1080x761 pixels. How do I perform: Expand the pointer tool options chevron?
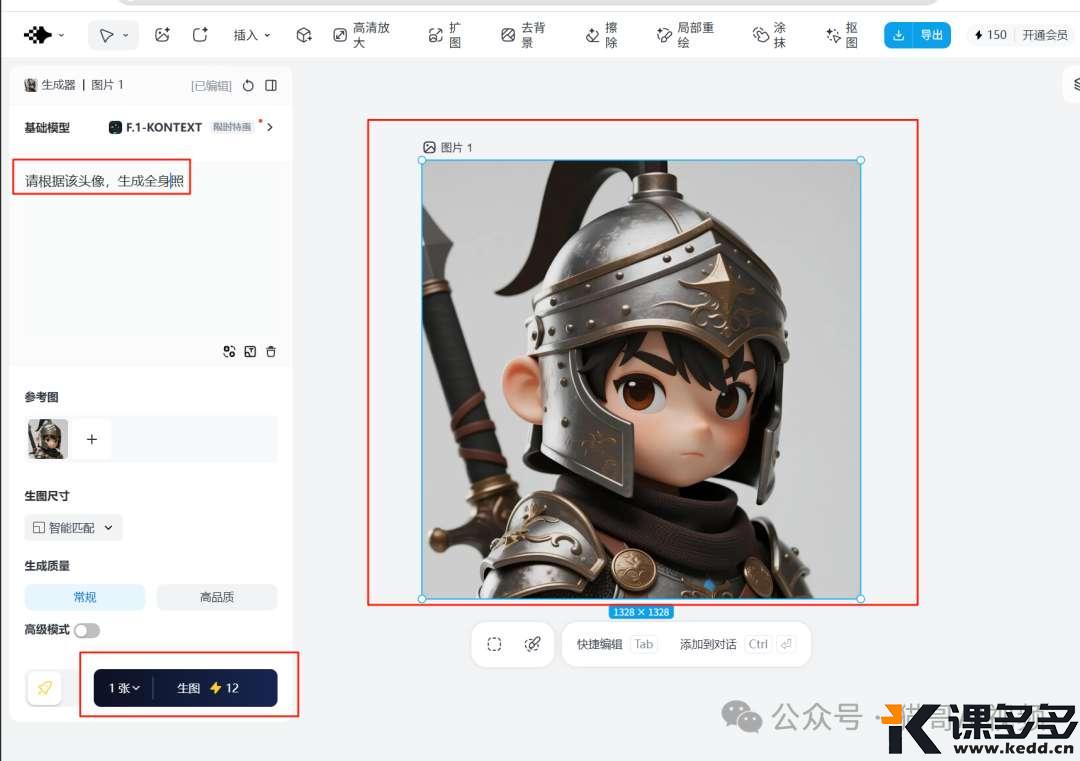pyautogui.click(x=125, y=35)
